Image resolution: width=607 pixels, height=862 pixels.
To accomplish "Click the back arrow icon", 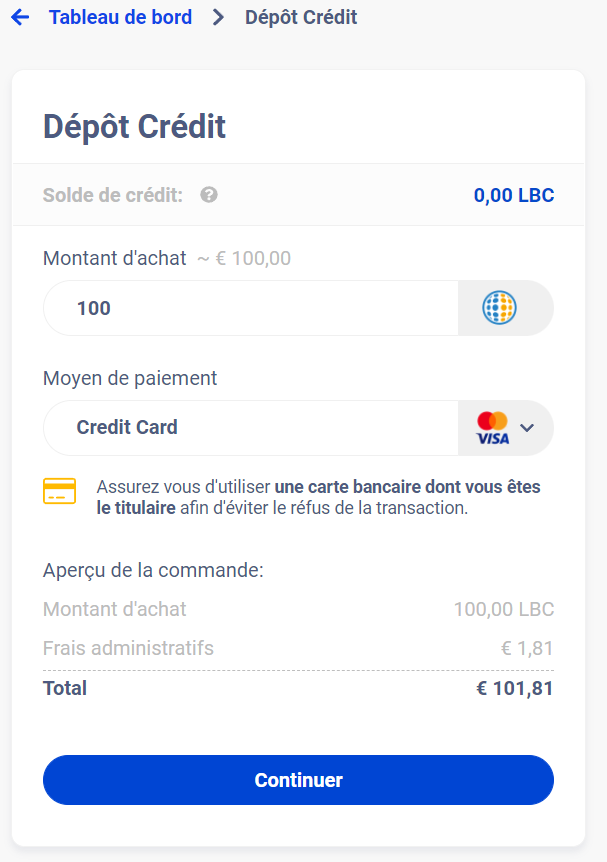I will (x=19, y=17).
